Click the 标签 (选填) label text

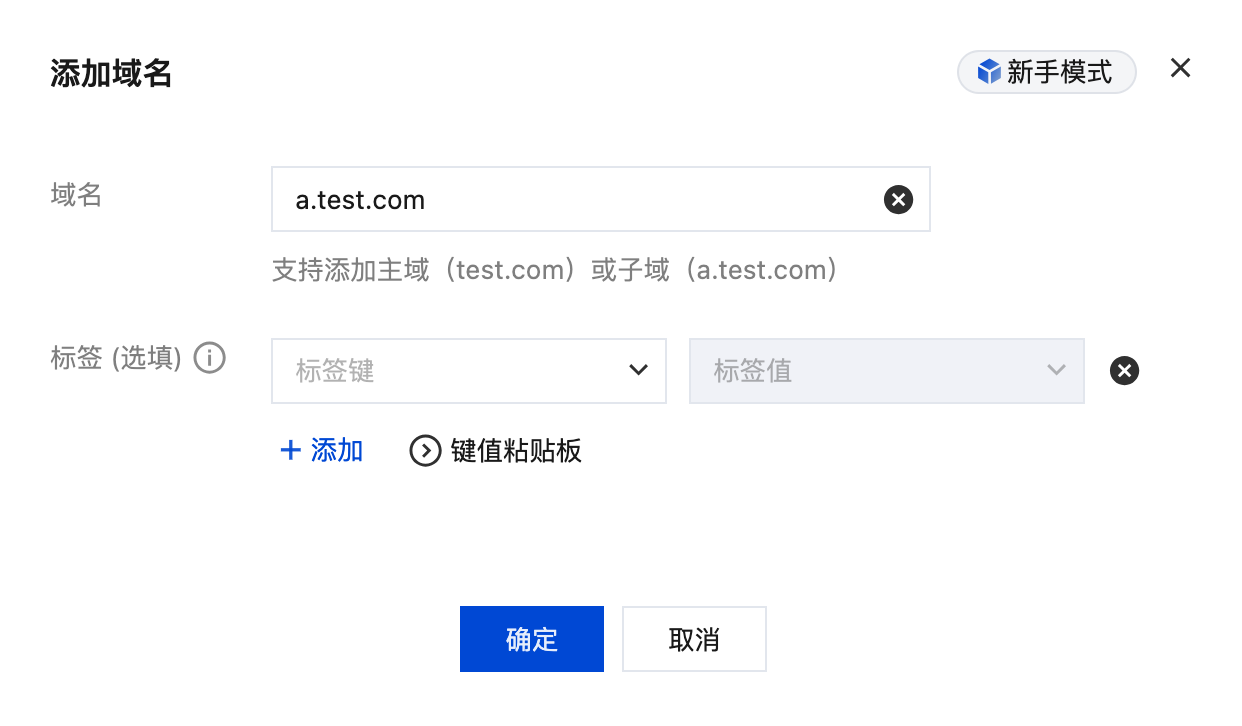pyautogui.click(x=116, y=358)
